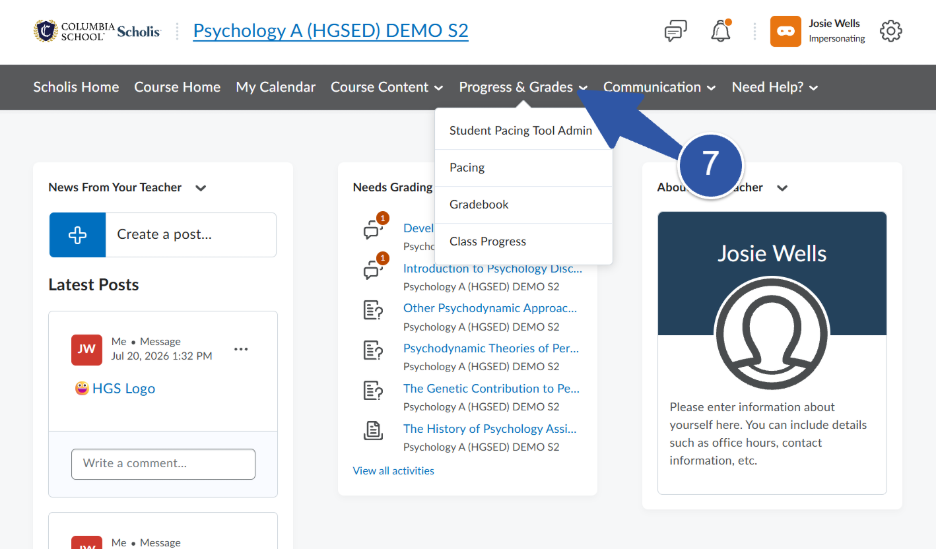Open My Calendar in navbar
Image resolution: width=936 pixels, height=549 pixels.
[276, 87]
